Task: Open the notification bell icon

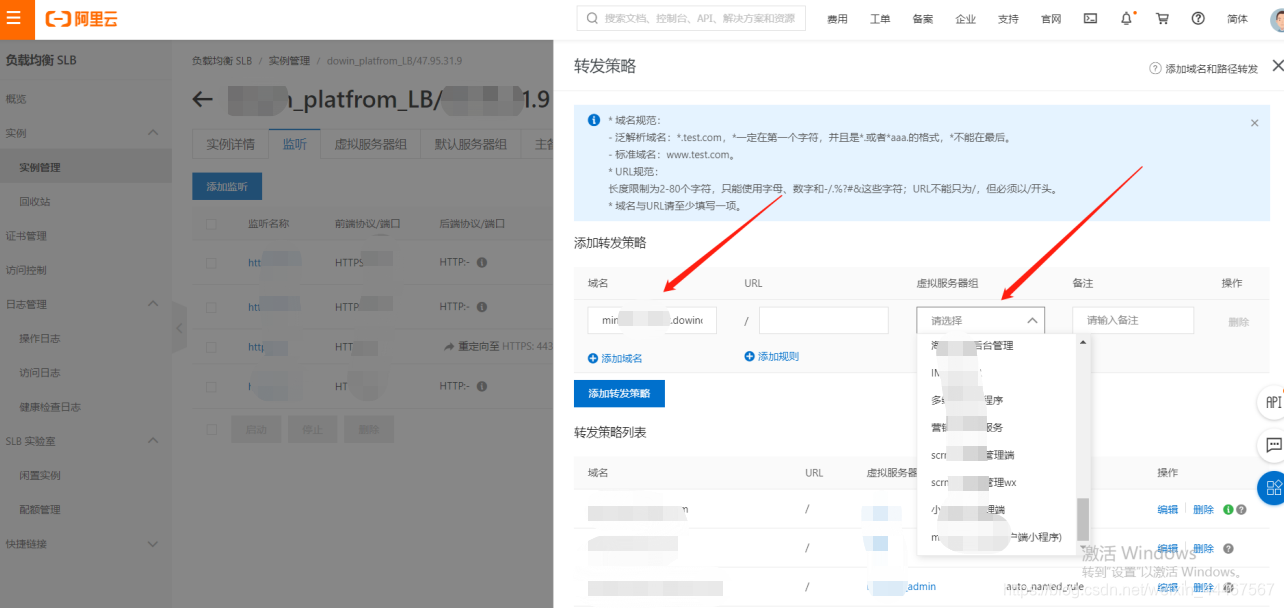Action: pyautogui.click(x=1127, y=18)
